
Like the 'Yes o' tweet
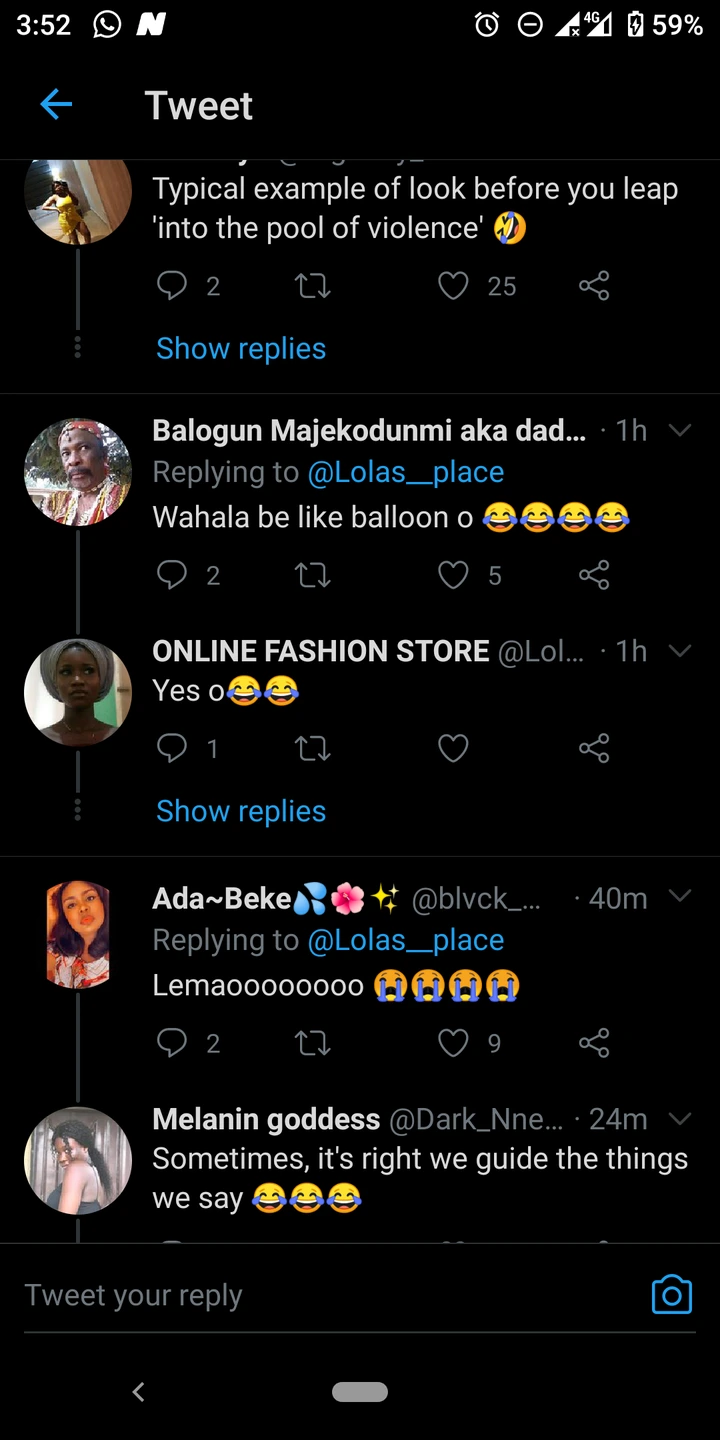[x=453, y=748]
